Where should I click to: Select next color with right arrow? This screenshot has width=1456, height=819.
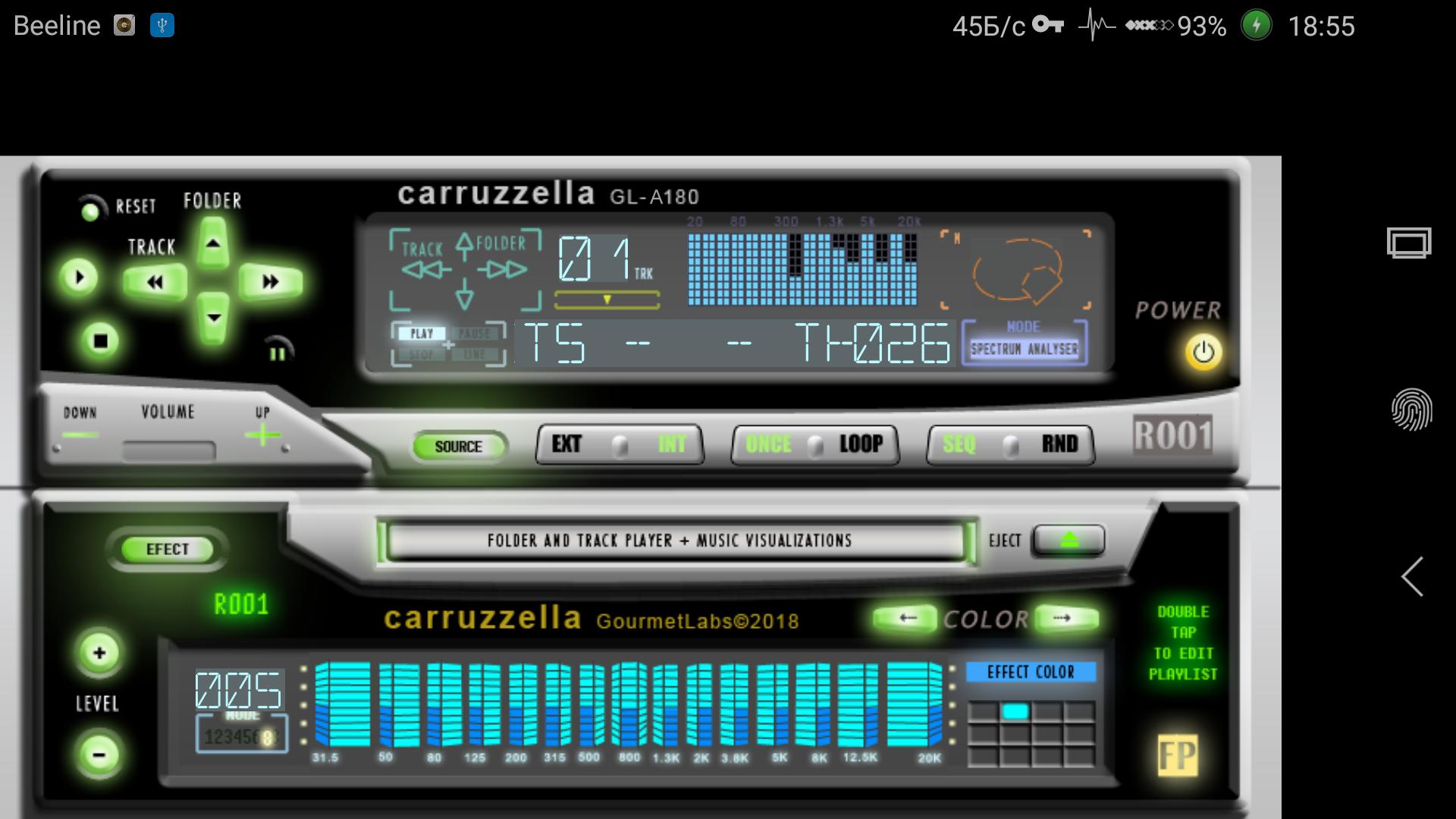pos(1065,618)
